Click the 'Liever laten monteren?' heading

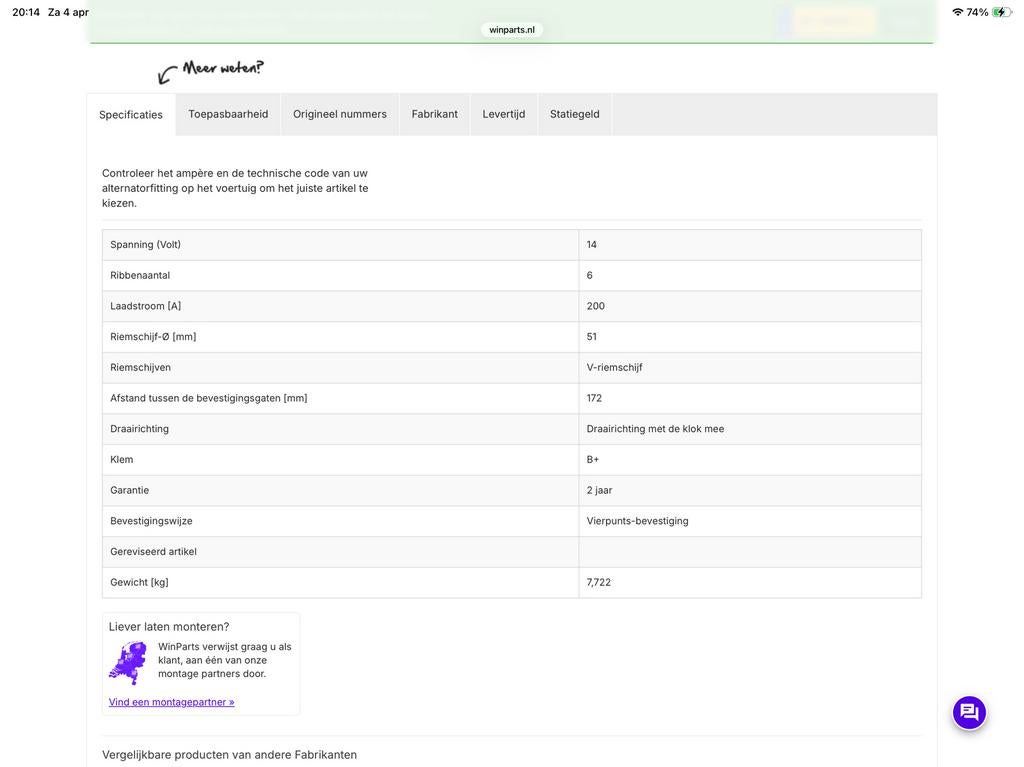pyautogui.click(x=169, y=627)
